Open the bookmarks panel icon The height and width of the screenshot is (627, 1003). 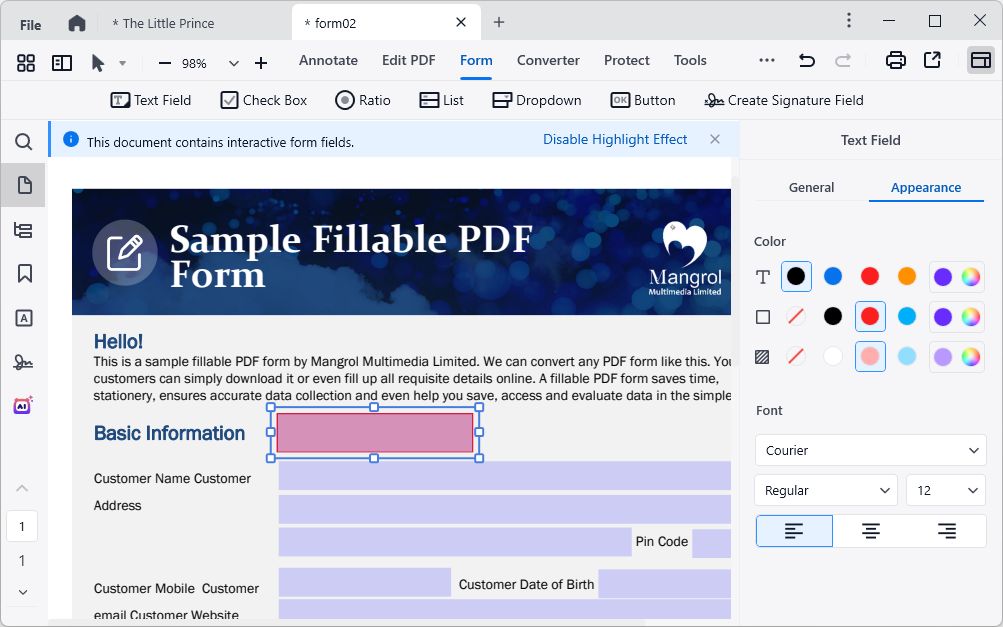click(24, 273)
